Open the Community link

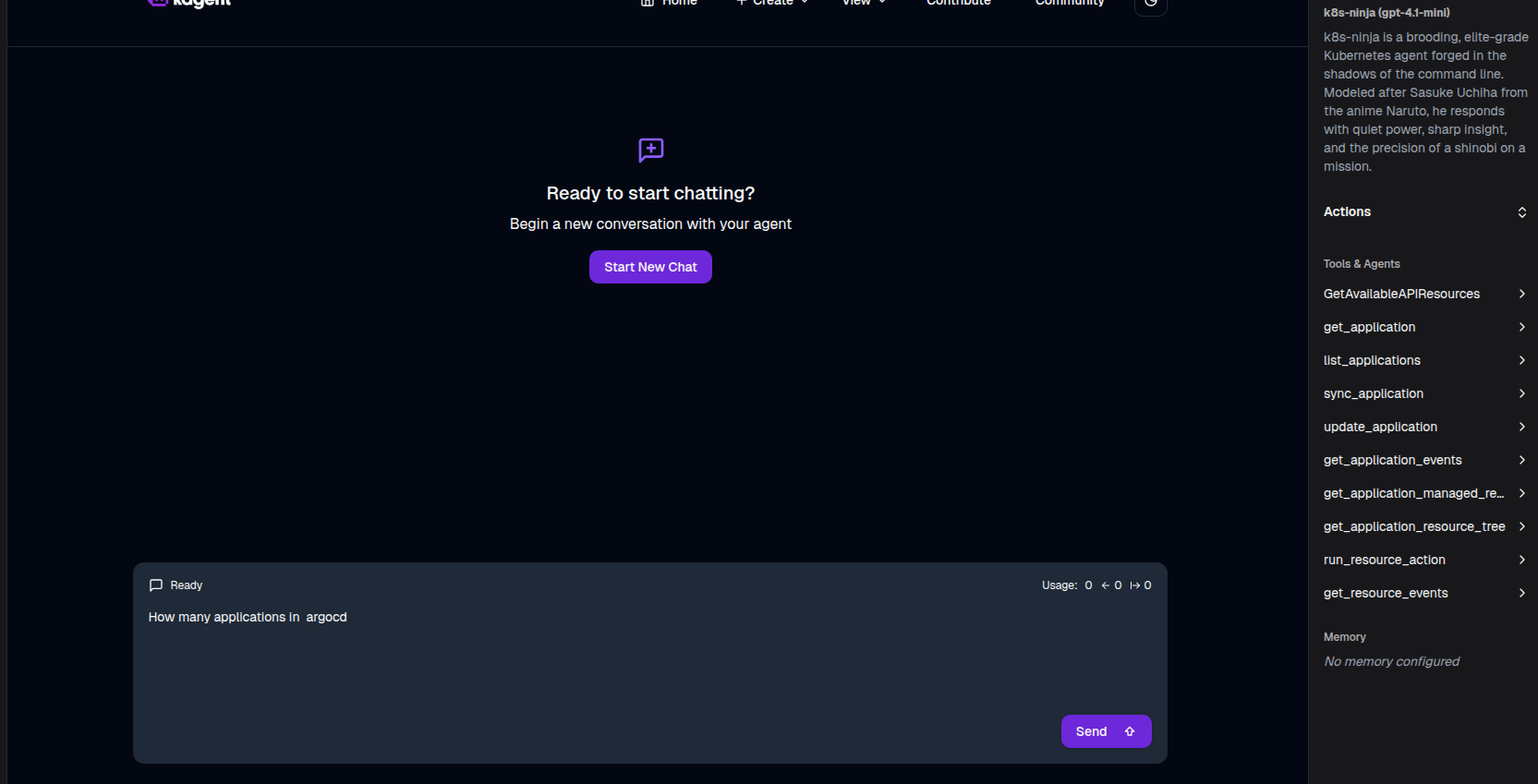(1069, 3)
